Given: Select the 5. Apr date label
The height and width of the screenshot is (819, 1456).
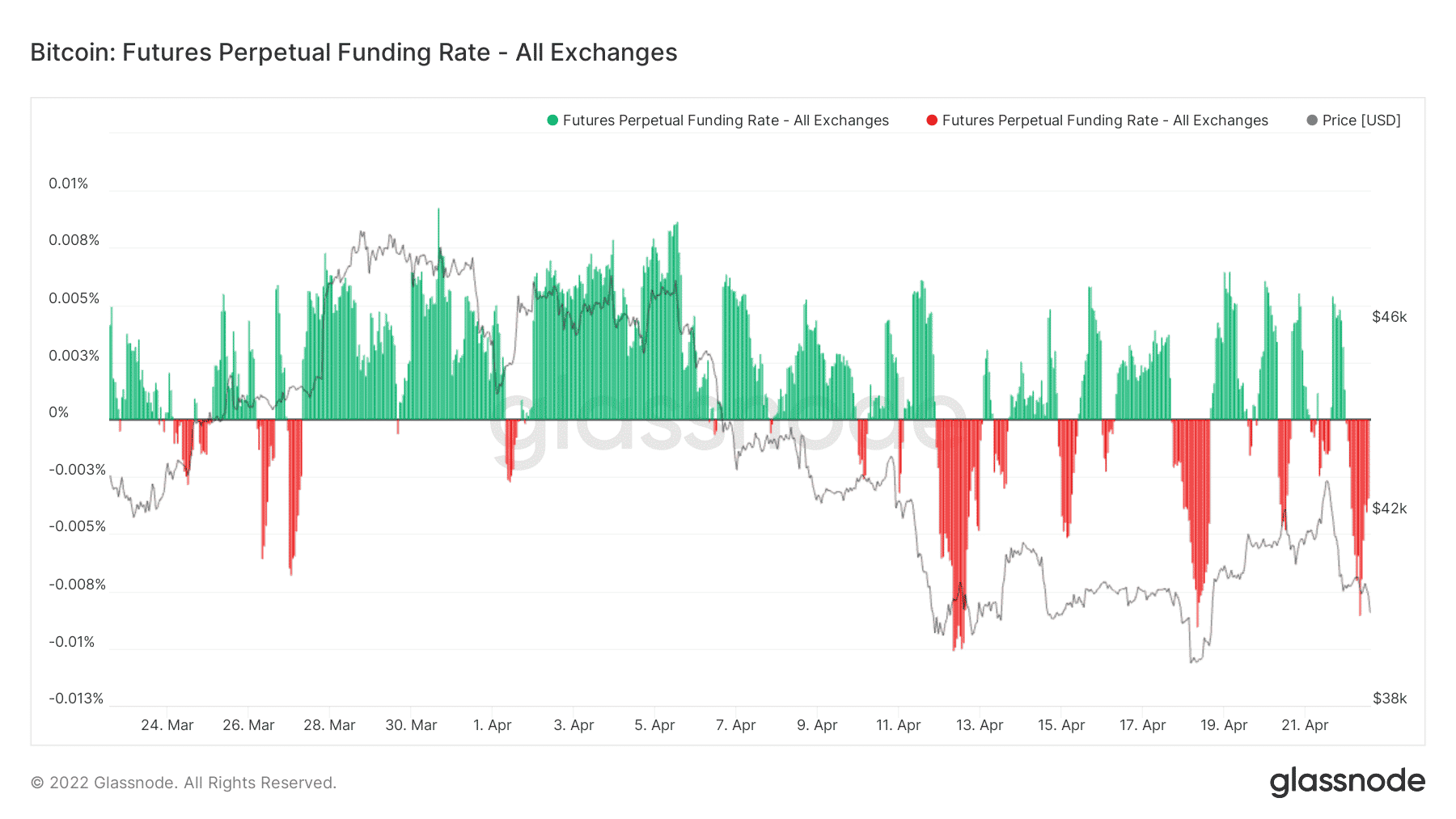Looking at the screenshot, I should (x=654, y=725).
